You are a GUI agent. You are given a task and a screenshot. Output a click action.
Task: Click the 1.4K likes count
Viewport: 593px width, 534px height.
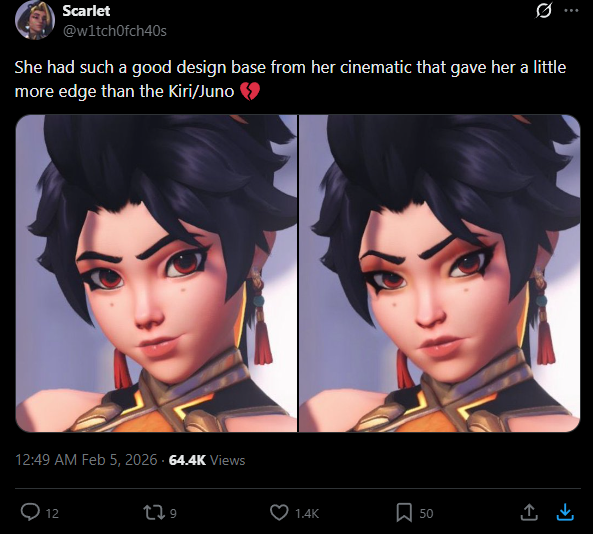point(307,514)
